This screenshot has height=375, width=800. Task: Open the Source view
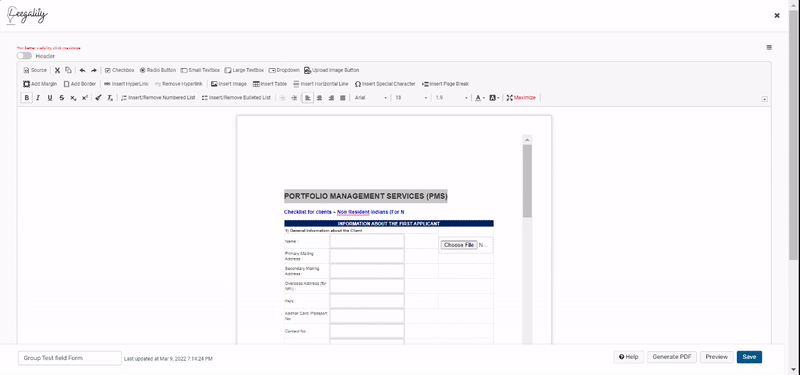coord(35,70)
